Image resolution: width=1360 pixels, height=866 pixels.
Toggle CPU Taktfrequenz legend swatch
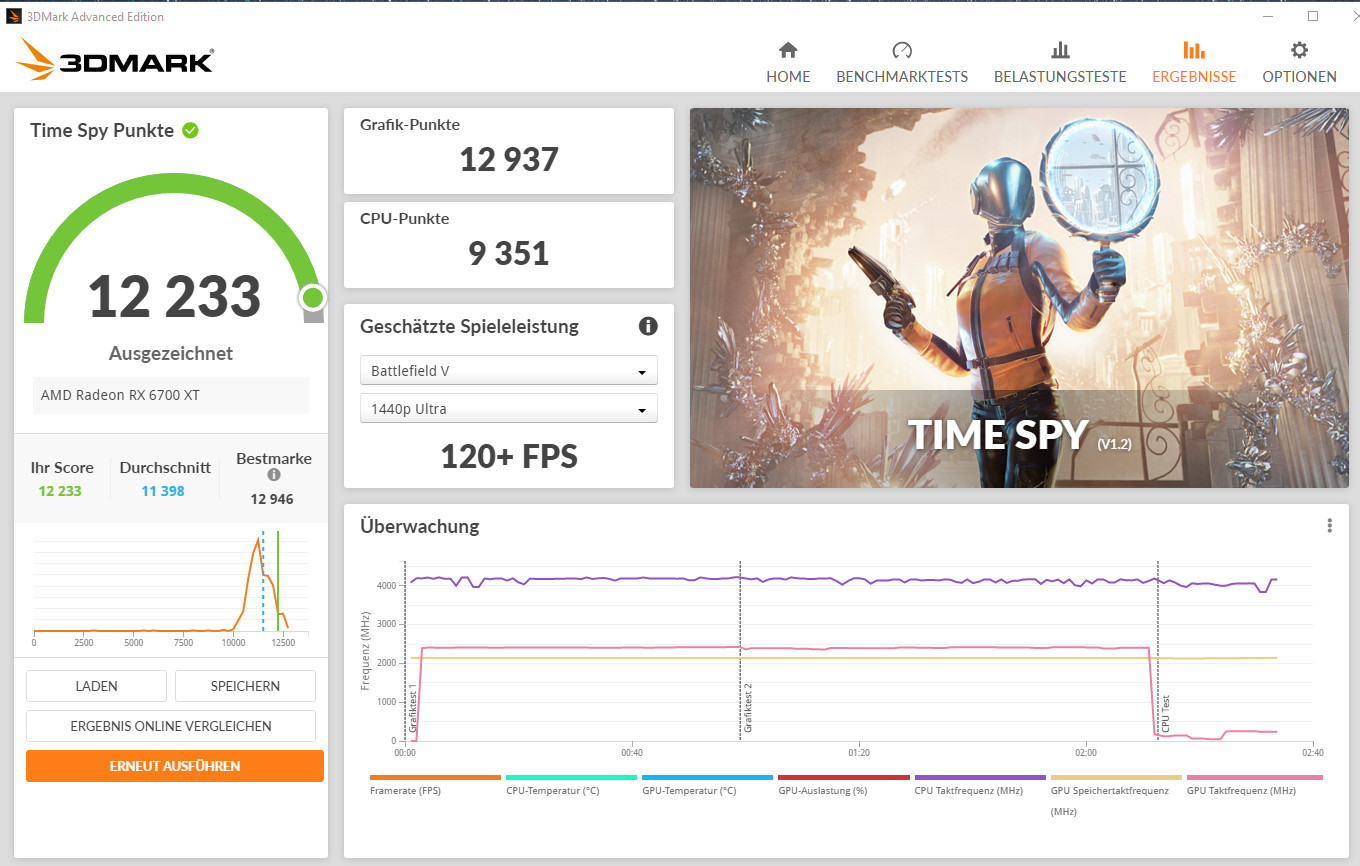980,777
